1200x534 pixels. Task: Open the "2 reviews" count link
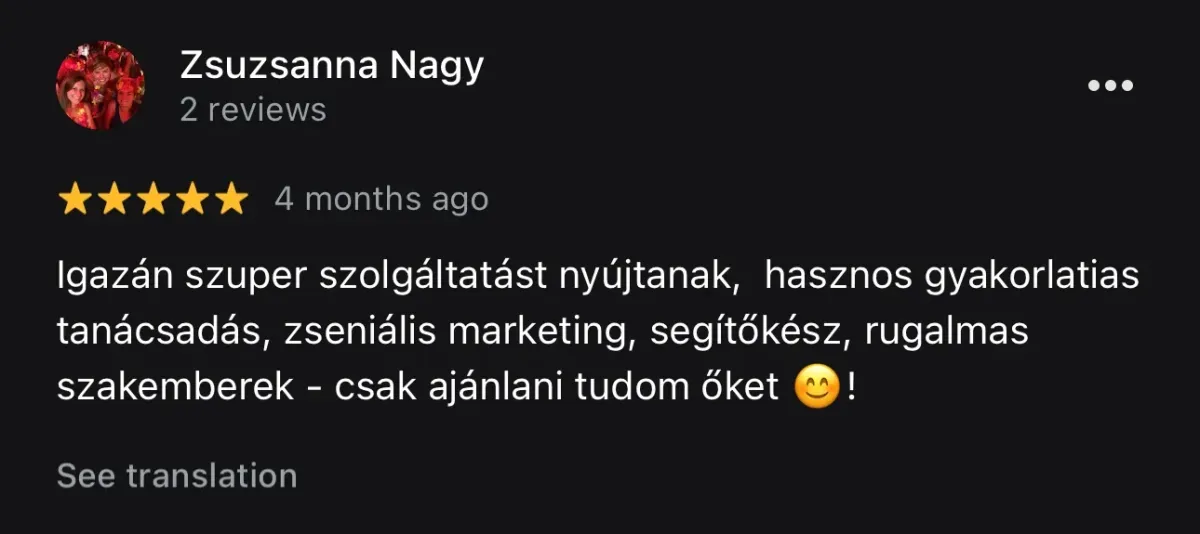point(253,109)
